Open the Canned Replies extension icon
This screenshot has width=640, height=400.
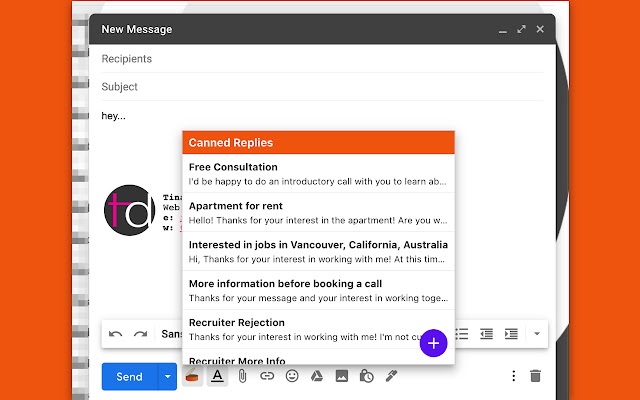(x=192, y=376)
